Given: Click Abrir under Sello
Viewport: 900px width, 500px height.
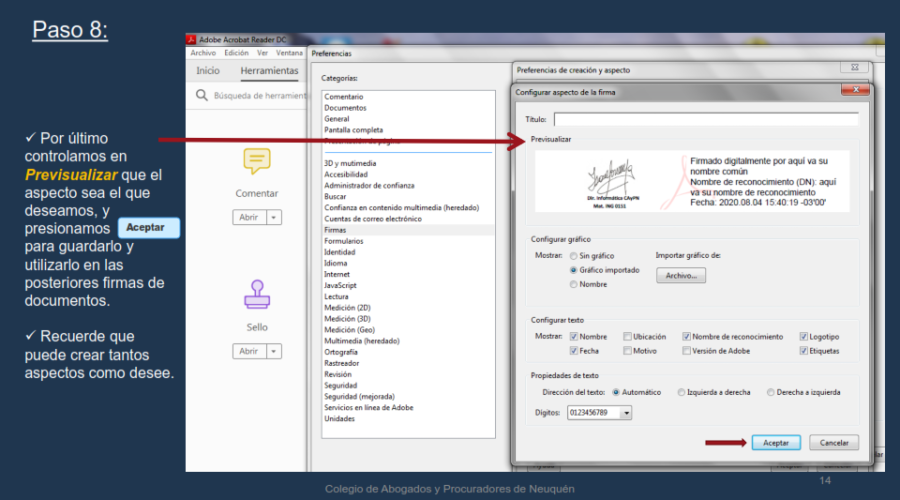Looking at the screenshot, I should (x=249, y=351).
